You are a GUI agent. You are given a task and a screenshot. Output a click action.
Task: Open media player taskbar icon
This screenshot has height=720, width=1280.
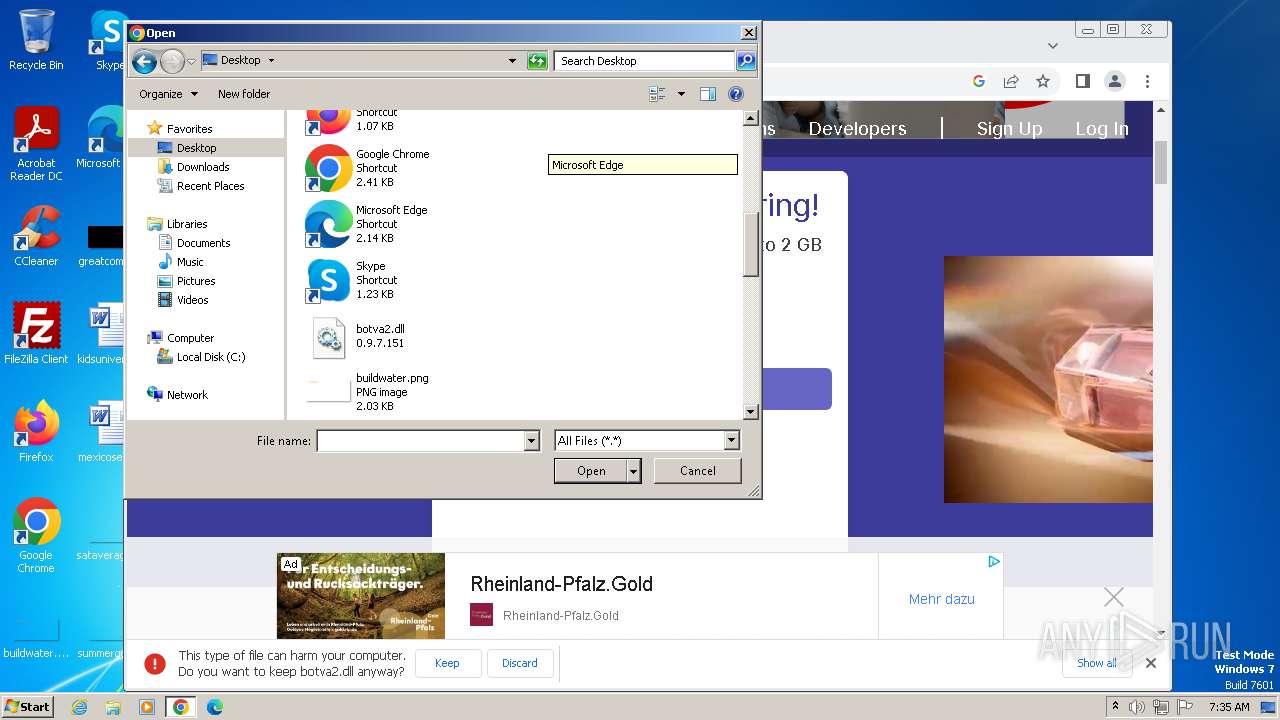click(x=147, y=707)
